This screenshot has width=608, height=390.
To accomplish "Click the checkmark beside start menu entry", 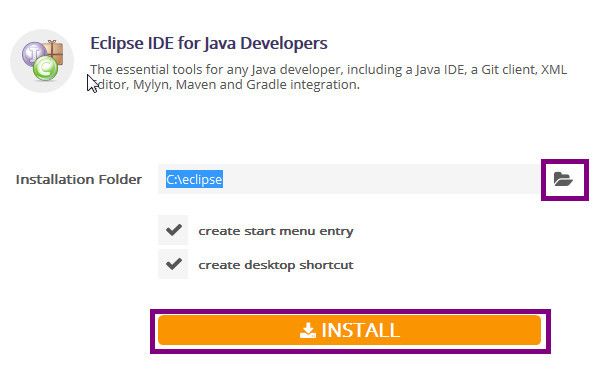I will pos(173,230).
